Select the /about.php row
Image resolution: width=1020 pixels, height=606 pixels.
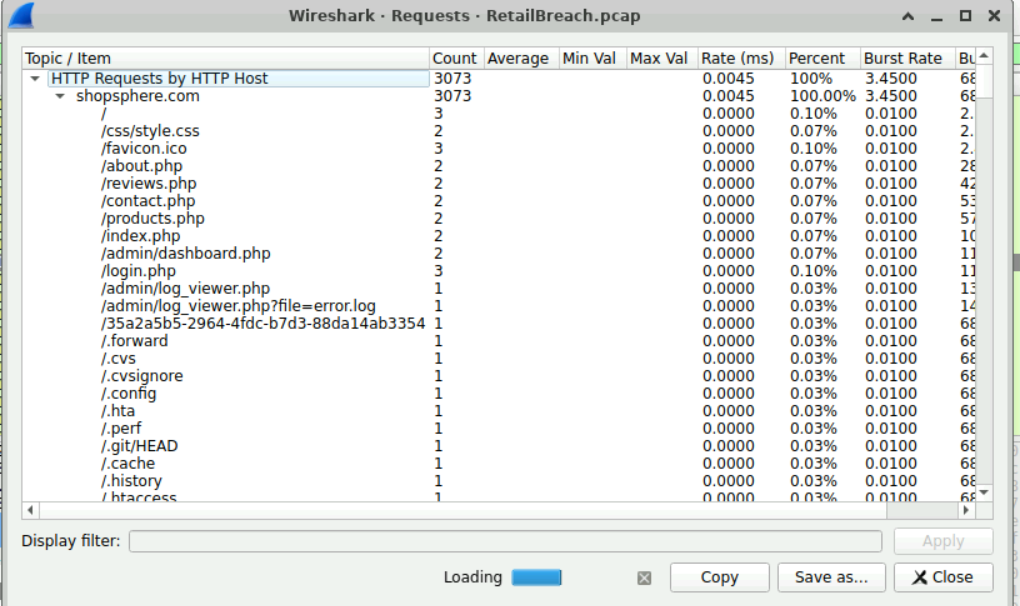coord(499,166)
